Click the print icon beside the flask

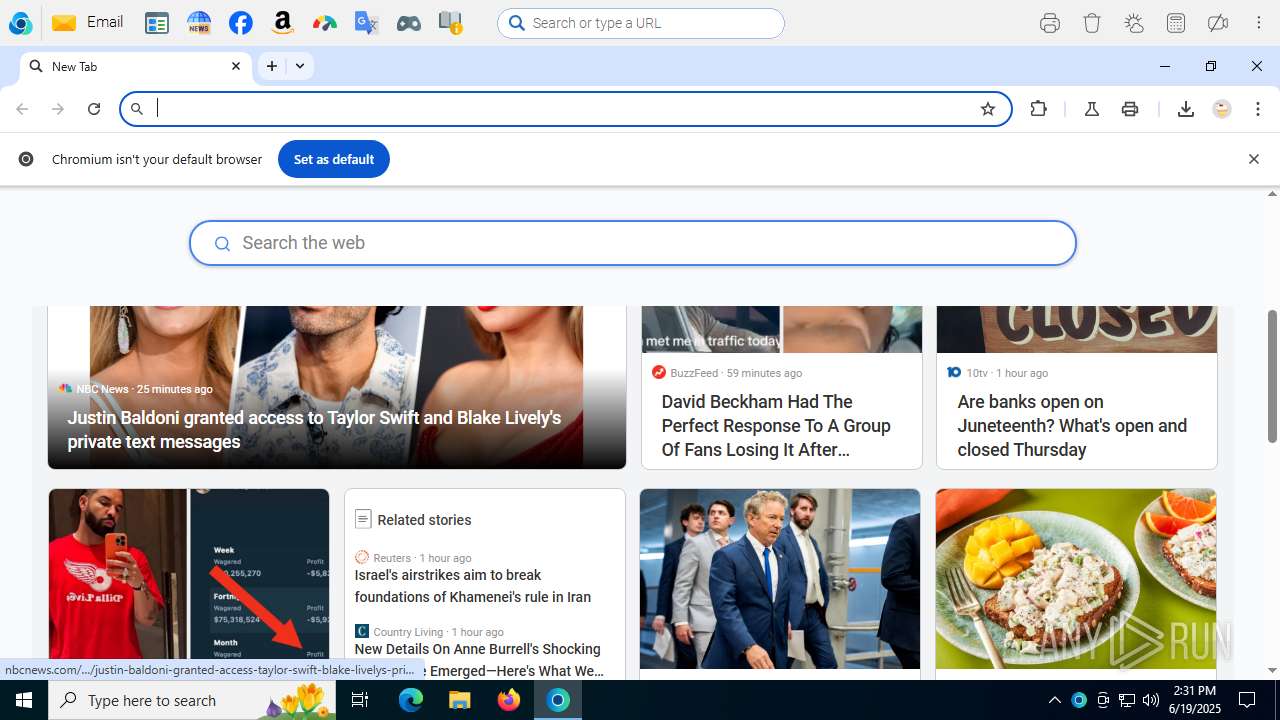[1130, 109]
